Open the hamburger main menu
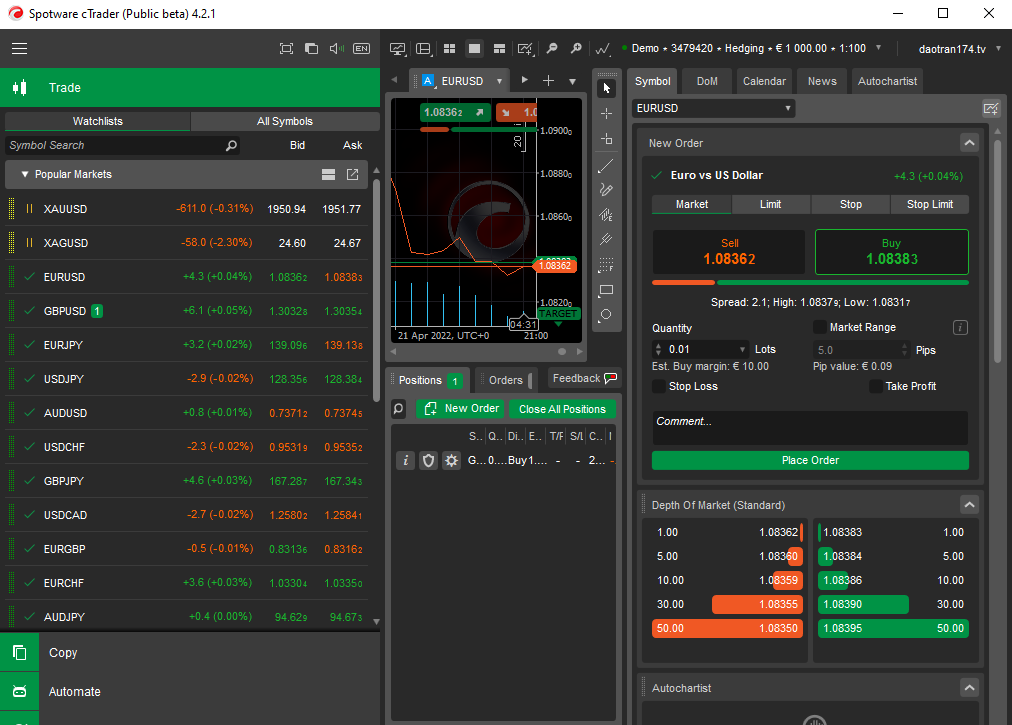 [20, 48]
